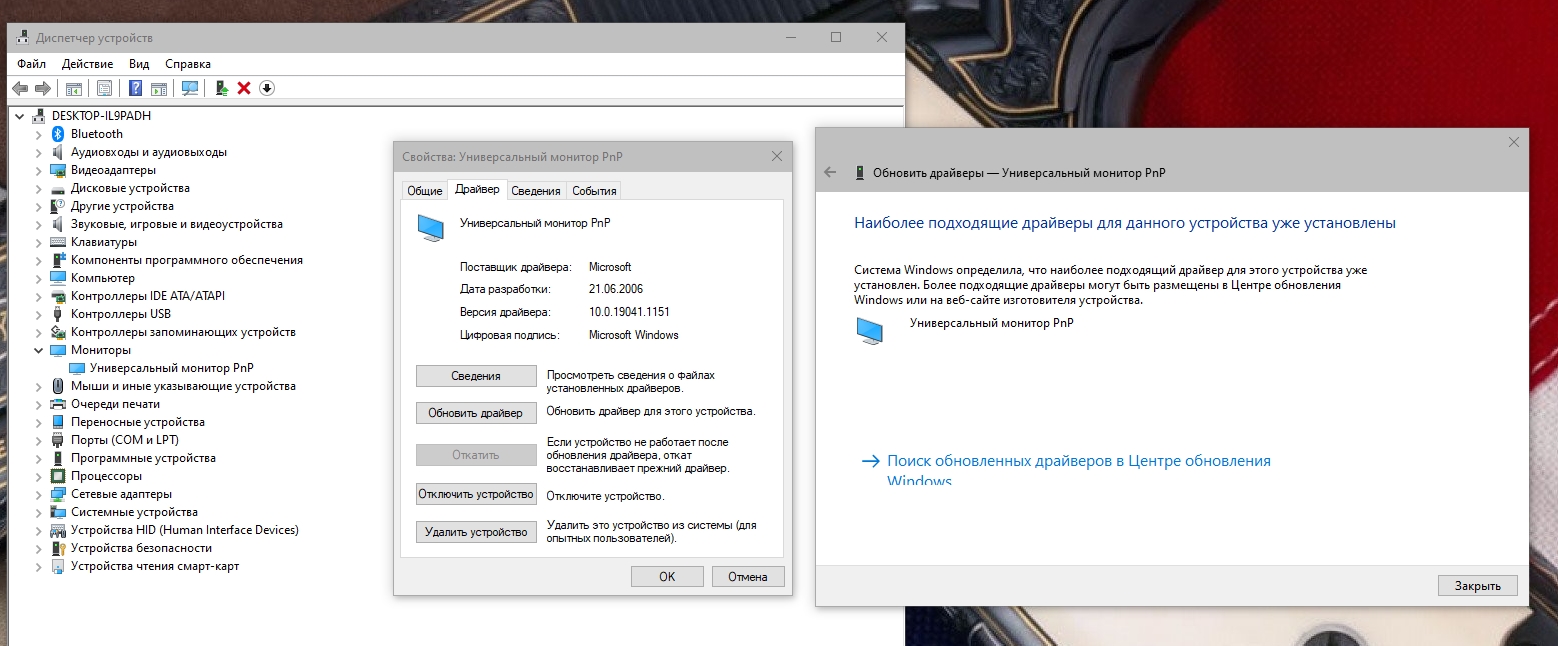Click the Устройства безопасности icon

point(58,548)
